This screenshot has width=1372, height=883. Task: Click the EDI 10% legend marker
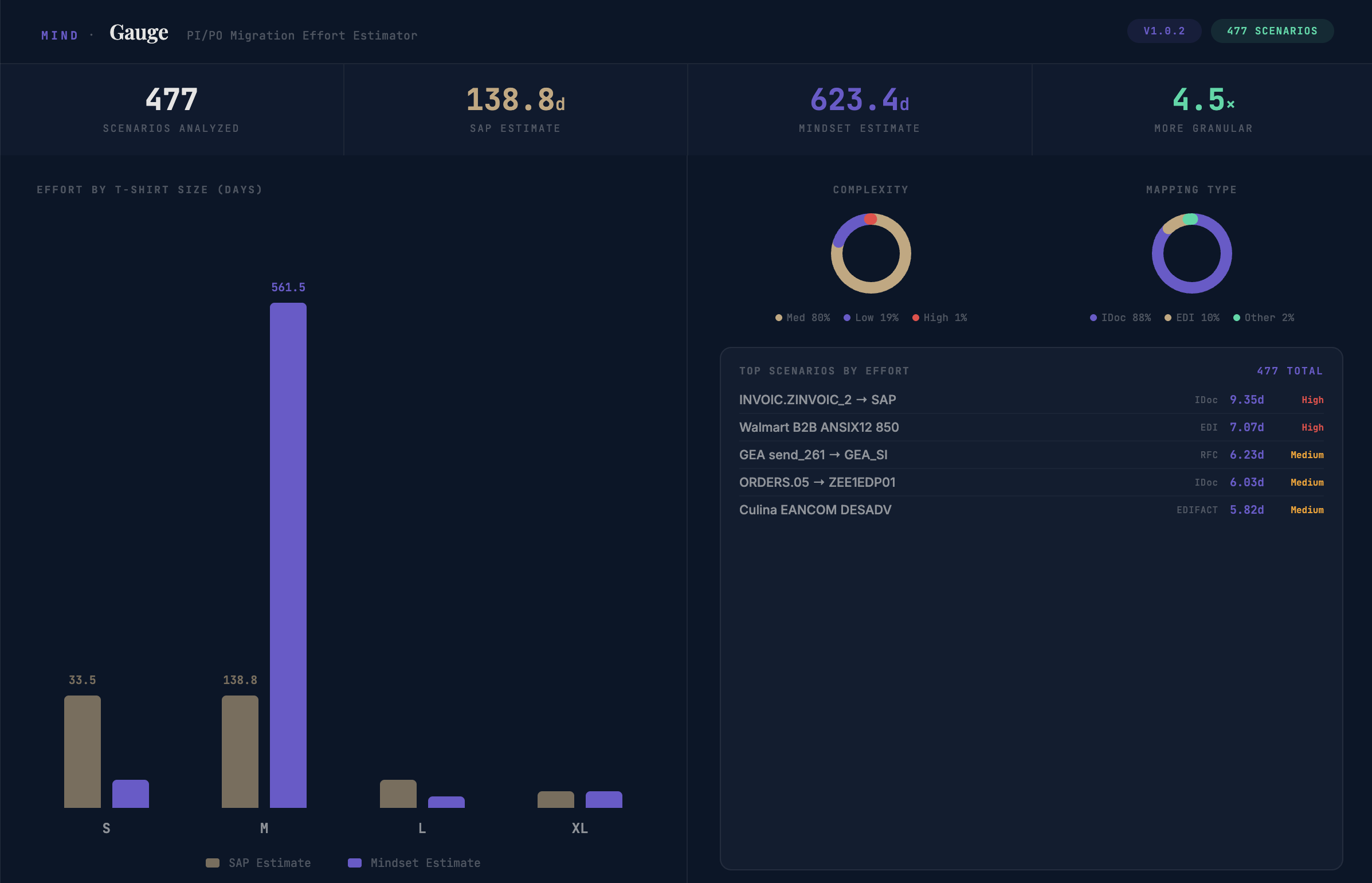[1168, 318]
